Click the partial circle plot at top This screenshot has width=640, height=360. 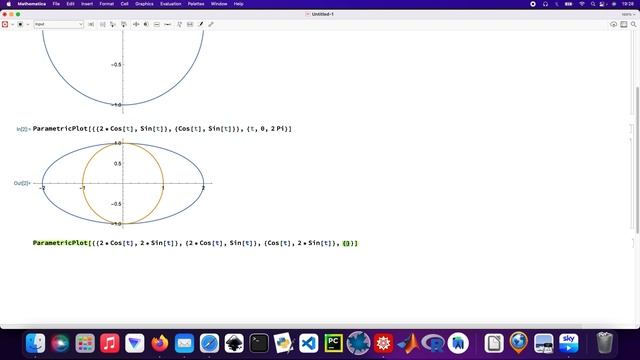[x=123, y=72]
